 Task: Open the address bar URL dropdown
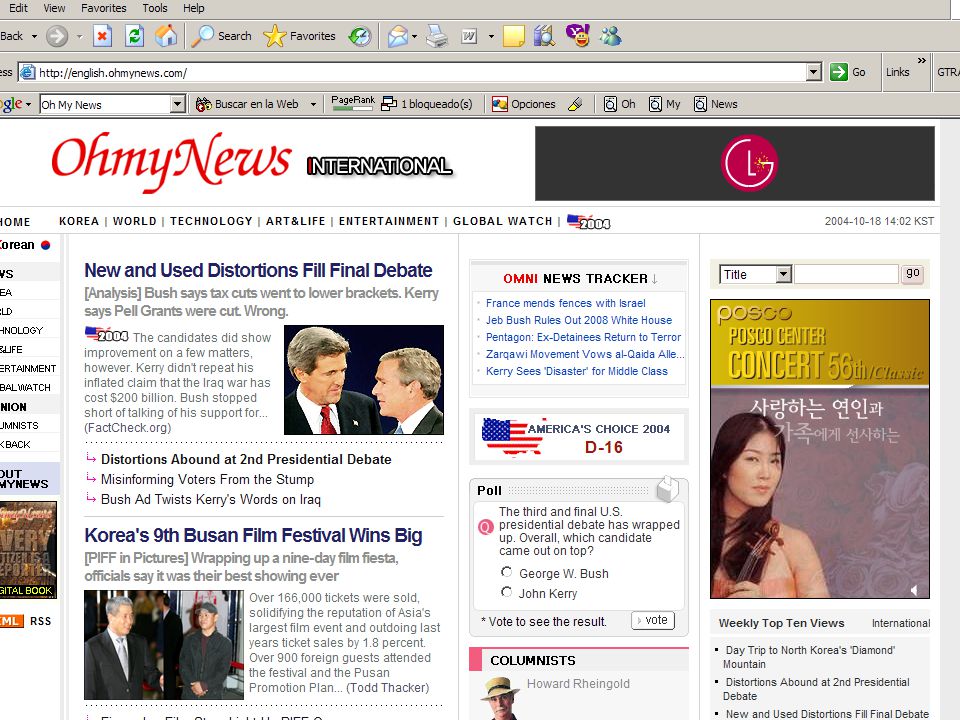(x=813, y=72)
